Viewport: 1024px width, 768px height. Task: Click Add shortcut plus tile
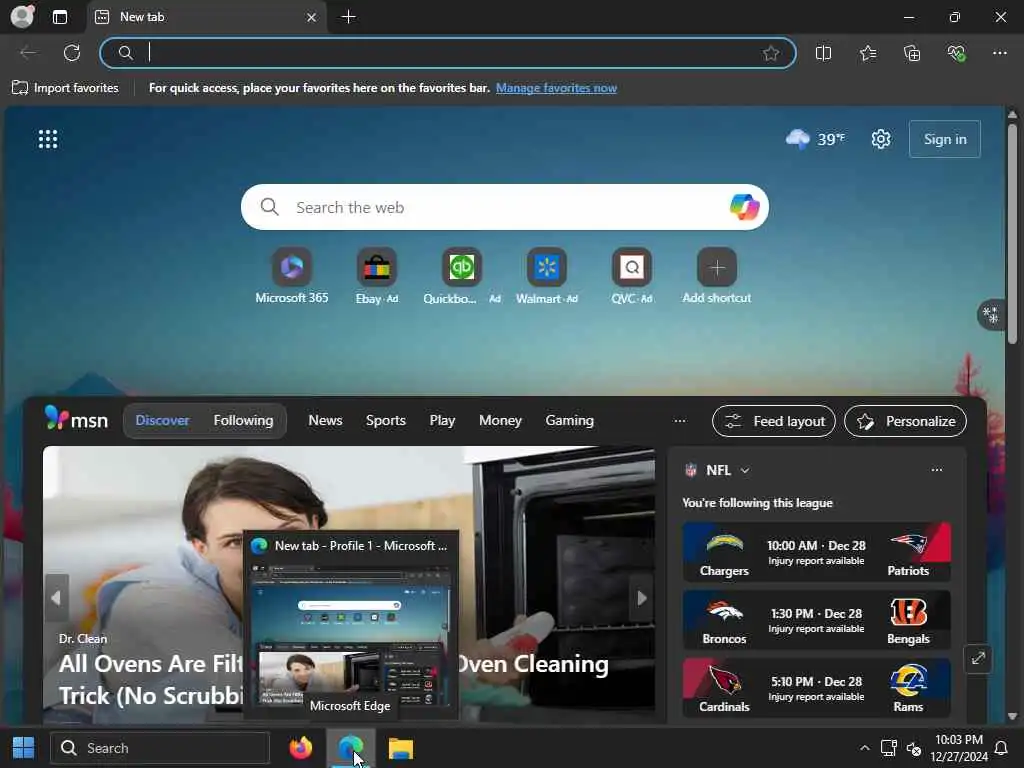click(x=716, y=276)
